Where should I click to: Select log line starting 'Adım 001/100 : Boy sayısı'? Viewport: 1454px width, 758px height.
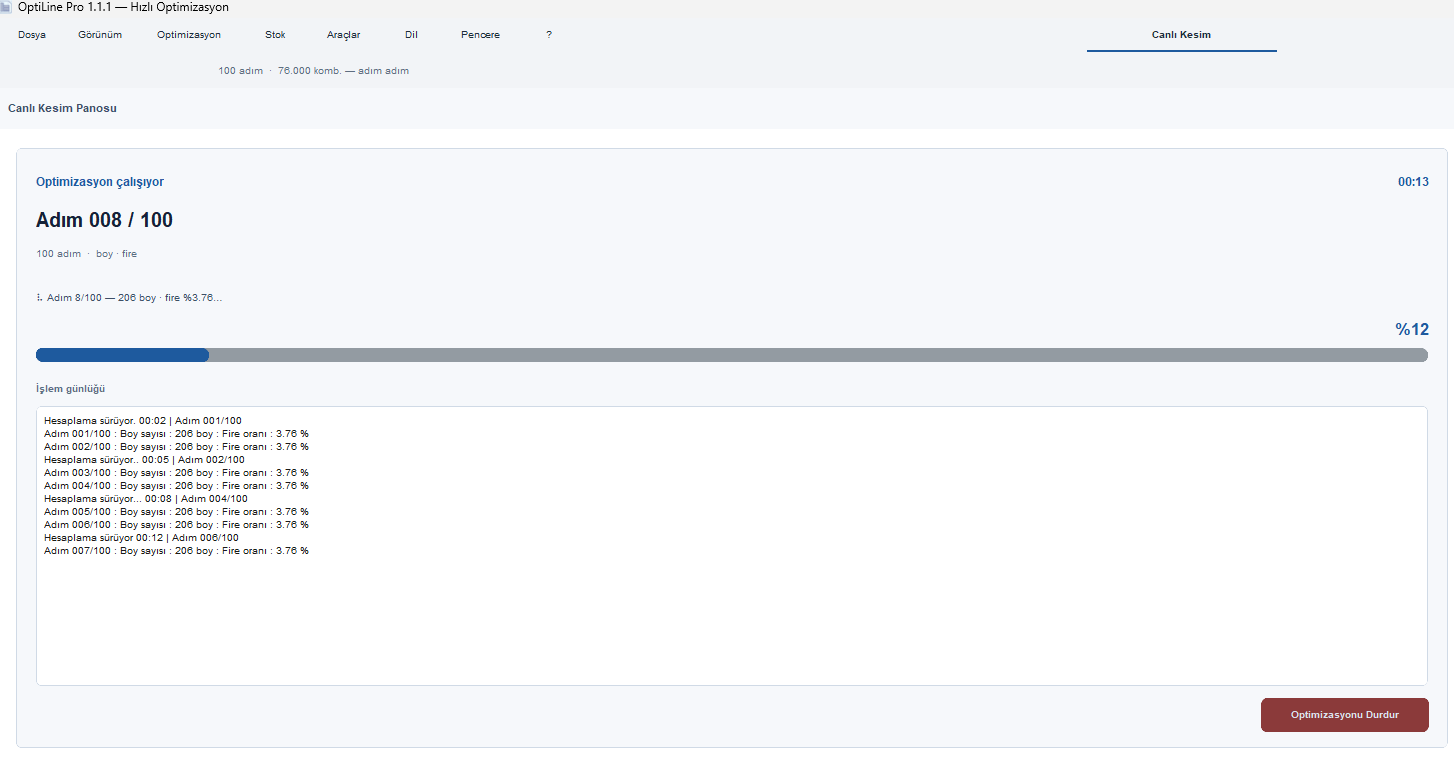176,434
